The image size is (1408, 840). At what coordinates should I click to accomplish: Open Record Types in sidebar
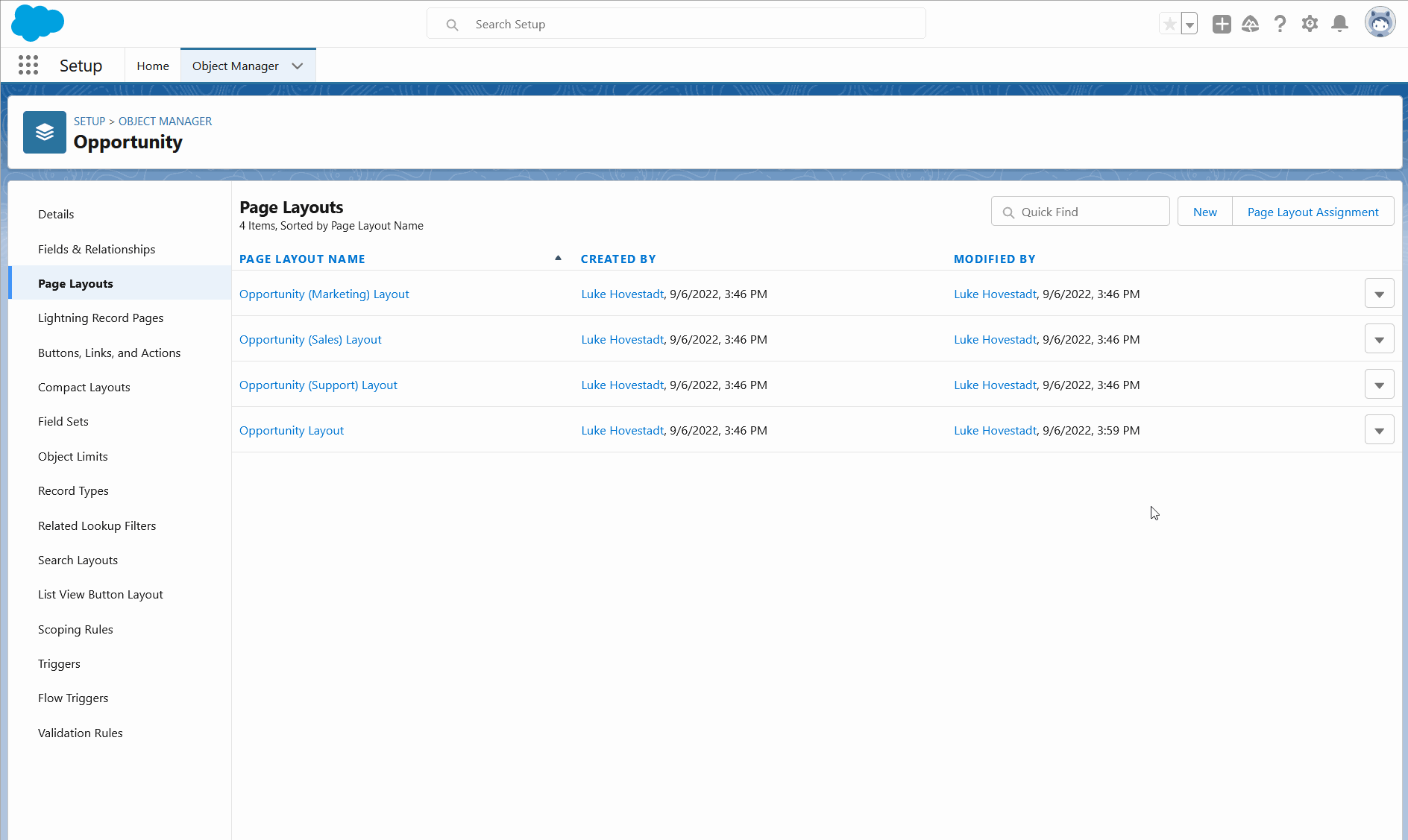pos(73,491)
